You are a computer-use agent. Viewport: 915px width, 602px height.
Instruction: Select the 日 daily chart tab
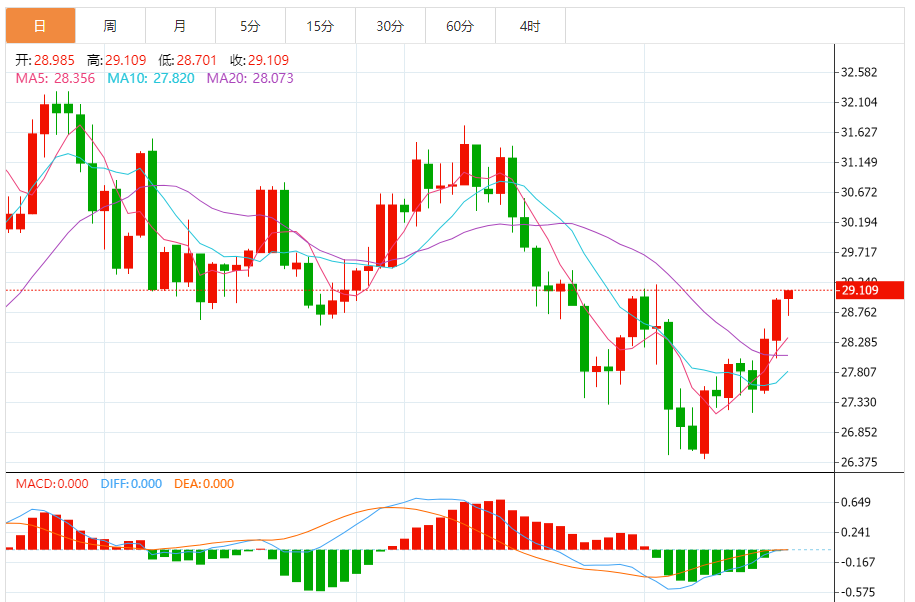coord(40,26)
